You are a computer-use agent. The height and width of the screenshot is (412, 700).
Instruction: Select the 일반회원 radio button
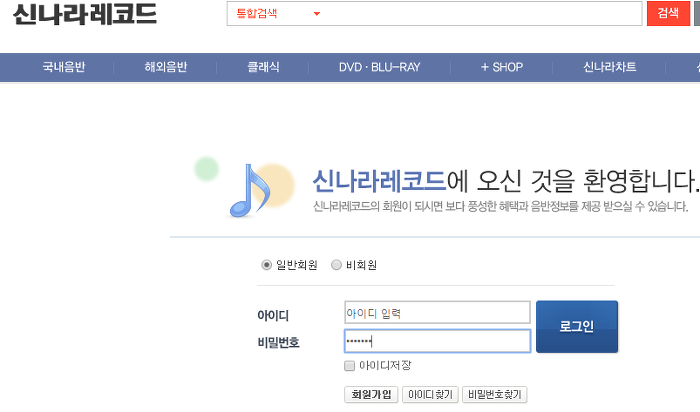pyautogui.click(x=267, y=265)
